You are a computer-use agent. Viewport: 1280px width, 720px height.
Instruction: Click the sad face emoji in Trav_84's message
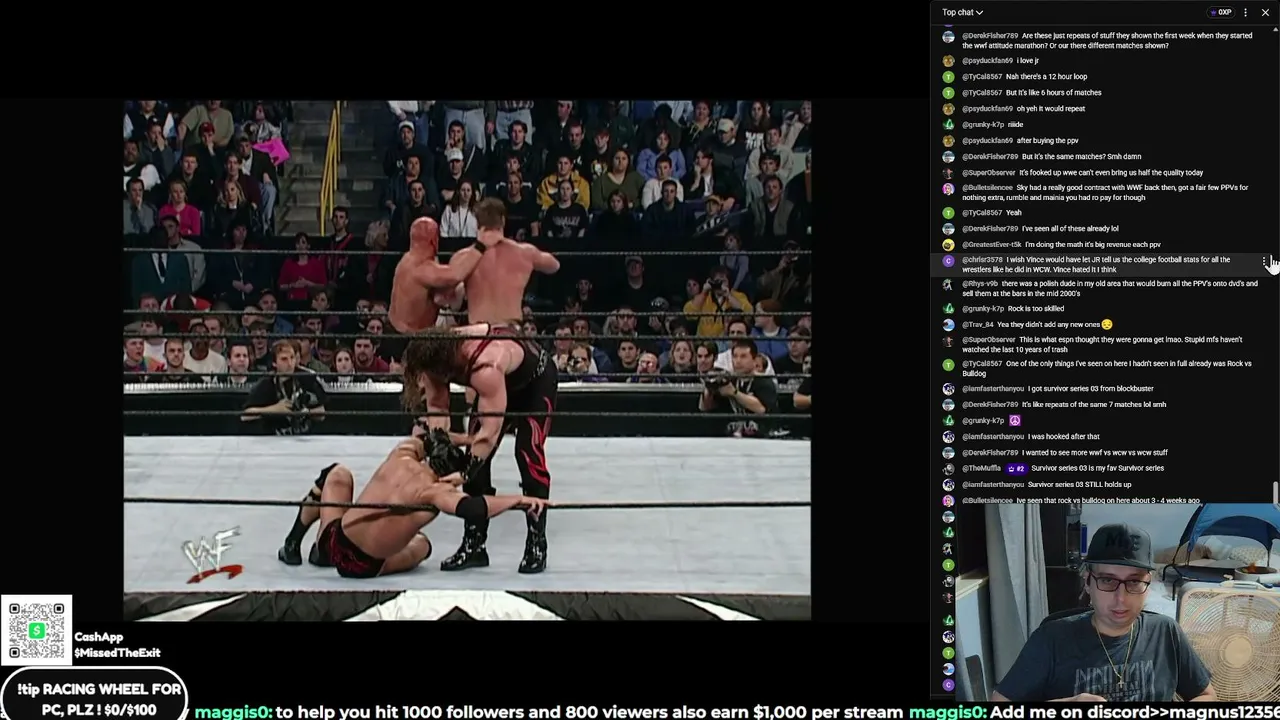coord(1106,325)
